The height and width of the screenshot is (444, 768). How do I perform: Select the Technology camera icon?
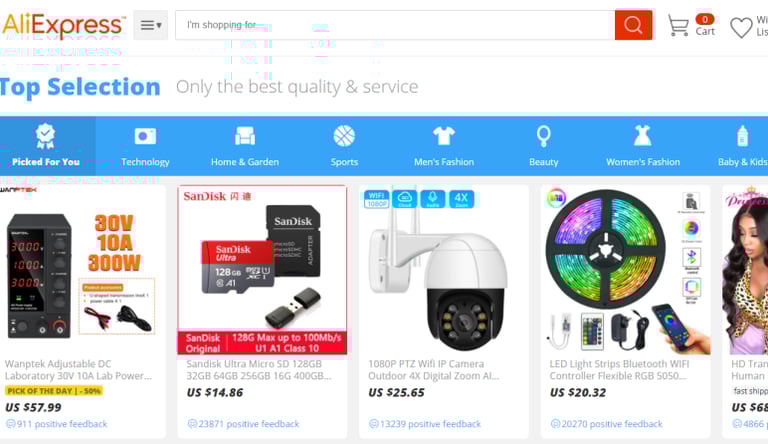(145, 136)
